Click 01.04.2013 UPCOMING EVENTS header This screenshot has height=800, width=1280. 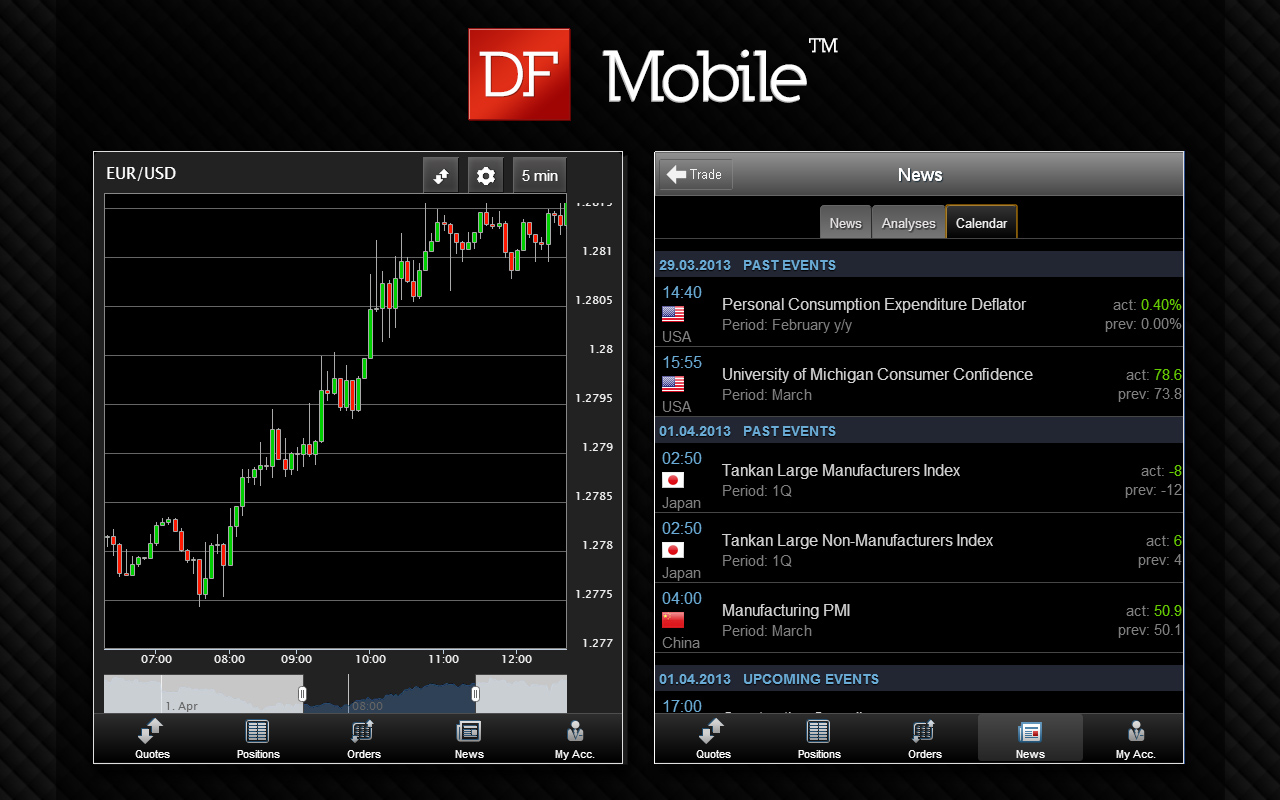pos(919,679)
